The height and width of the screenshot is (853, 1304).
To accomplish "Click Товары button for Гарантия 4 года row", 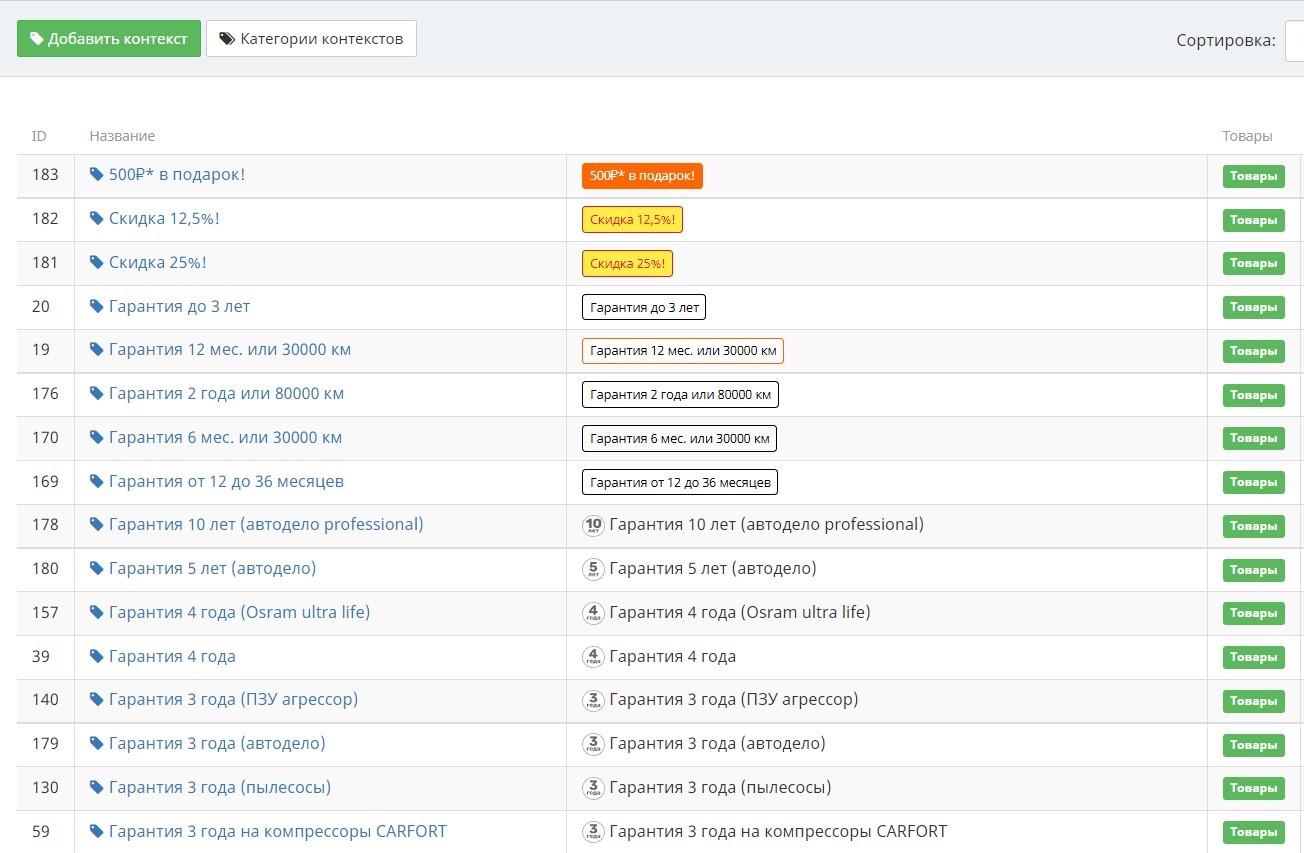I will pyautogui.click(x=1253, y=657).
